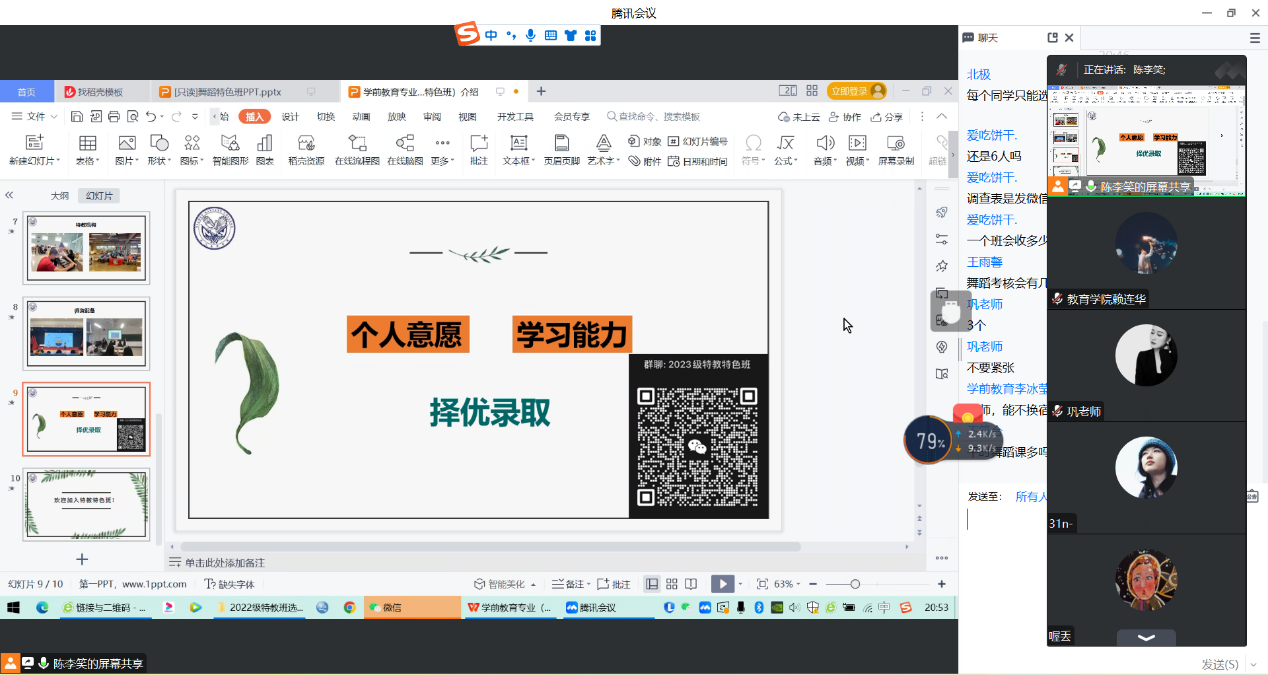Open 智能图形 smart graphics
Viewport: 1268px width, 675px height.
230,143
